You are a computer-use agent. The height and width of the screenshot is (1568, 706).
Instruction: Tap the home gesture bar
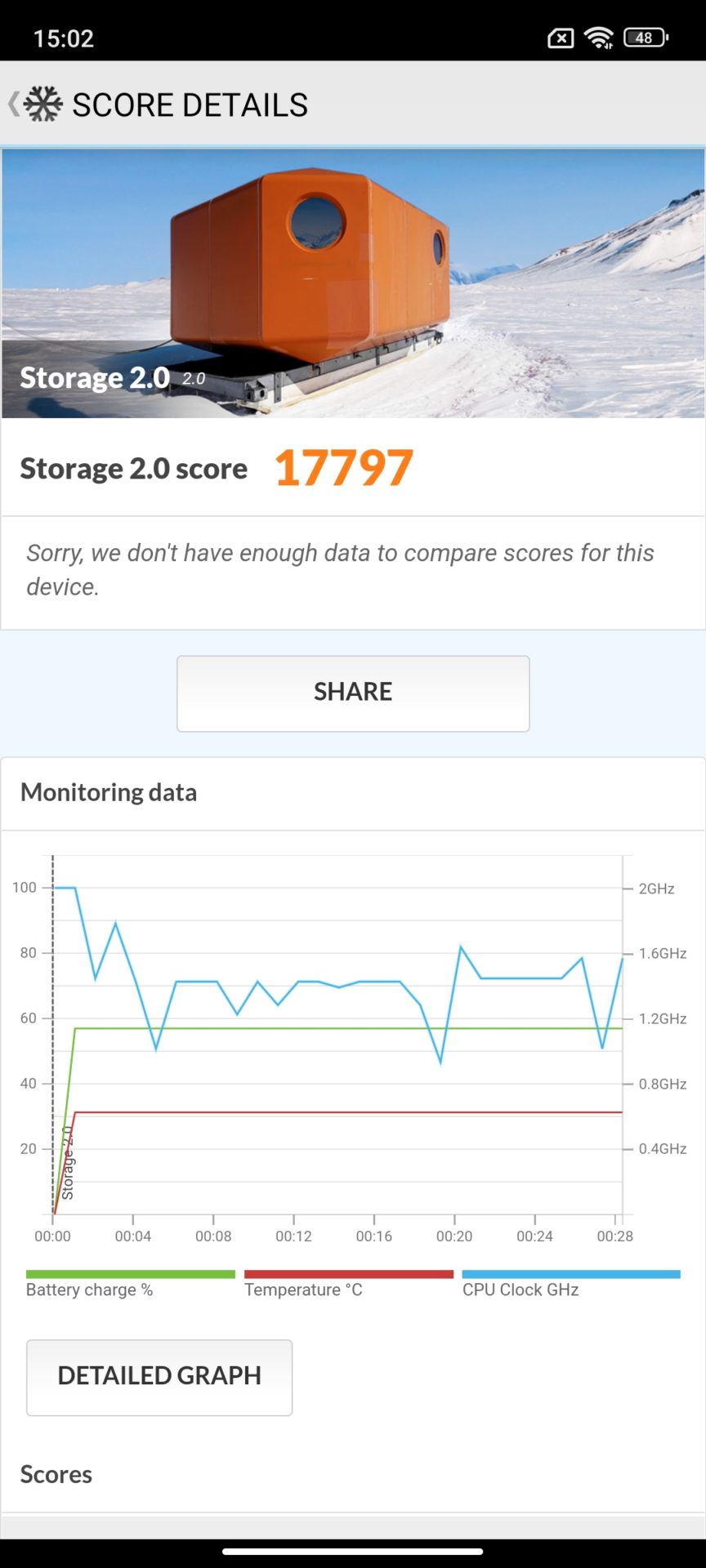pyautogui.click(x=353, y=1551)
